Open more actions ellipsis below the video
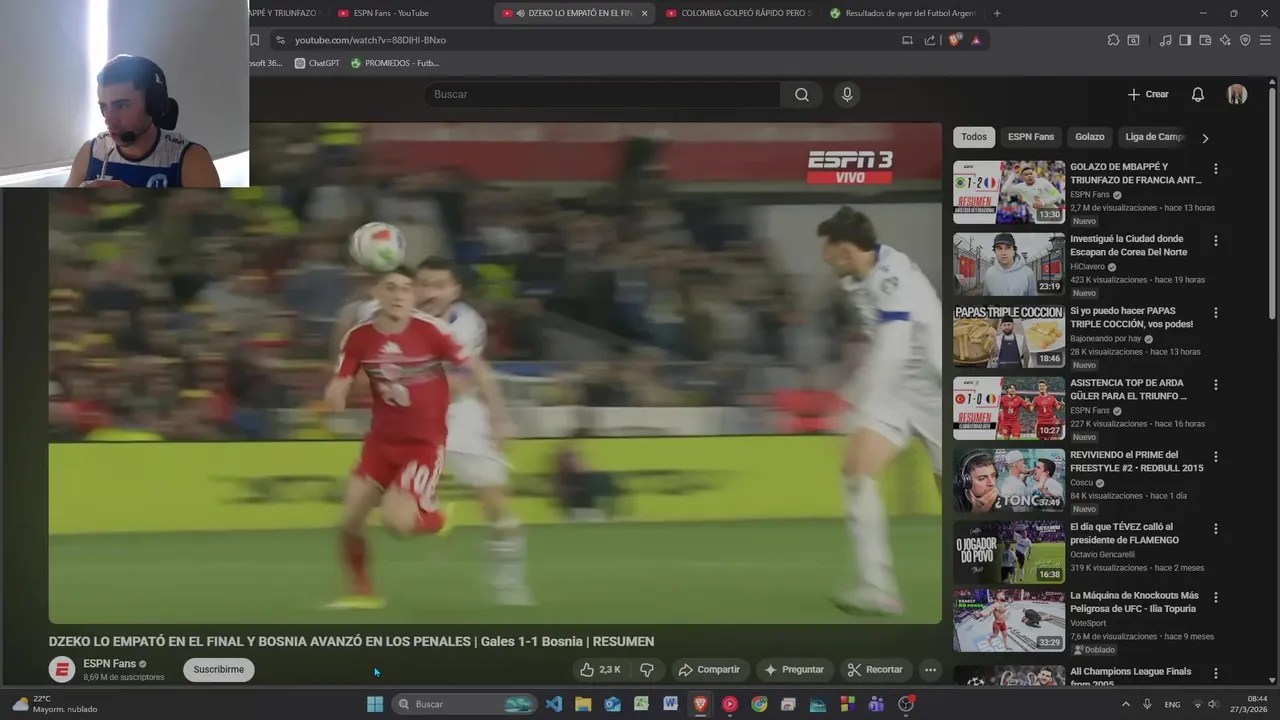Screen dimensions: 1280x720 point(930,669)
